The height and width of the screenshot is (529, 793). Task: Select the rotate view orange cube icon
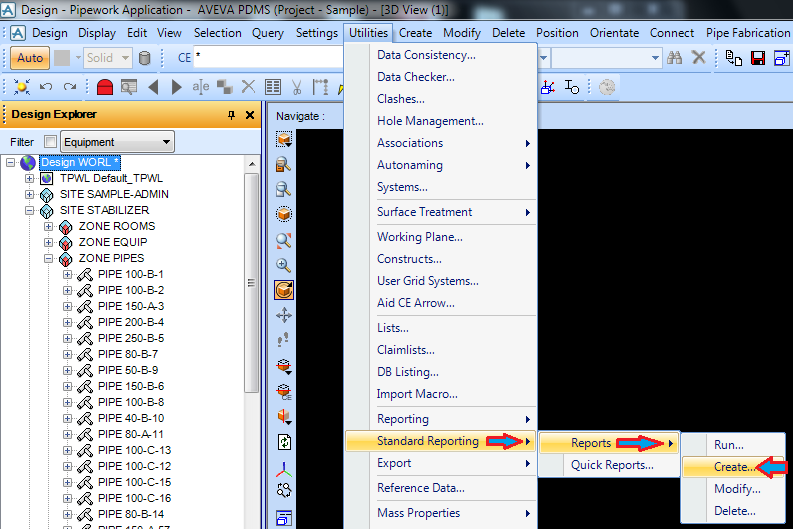click(x=284, y=290)
